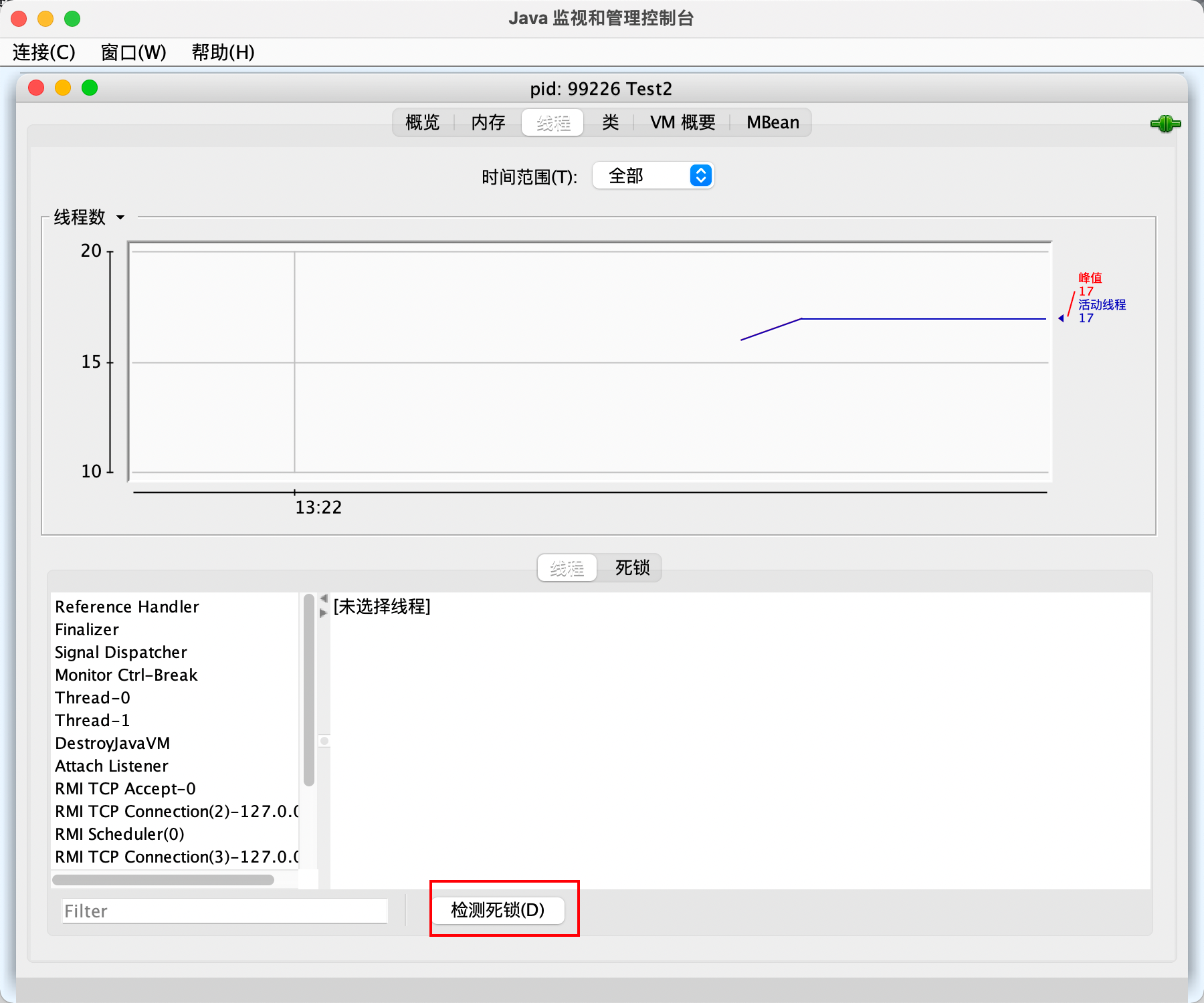Viewport: 1204px width, 1003px height.
Task: Open the 时间范围 全部 dropdown
Action: tap(653, 176)
